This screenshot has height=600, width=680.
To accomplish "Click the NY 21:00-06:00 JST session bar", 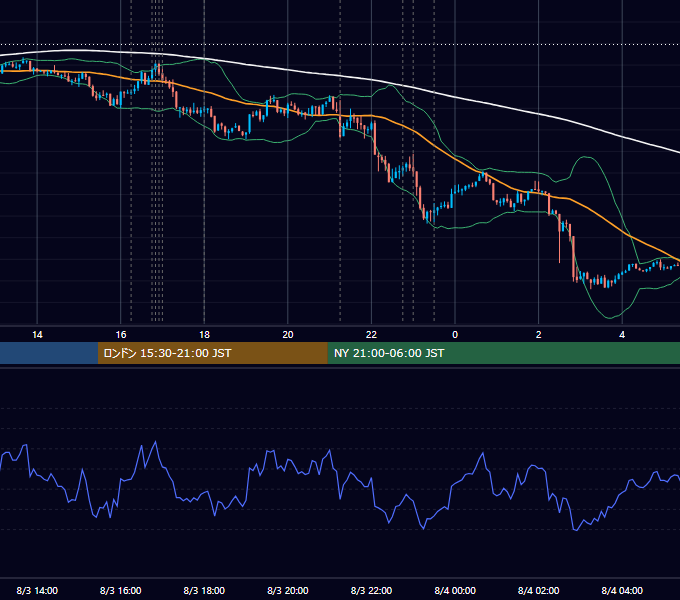I will 503,353.
